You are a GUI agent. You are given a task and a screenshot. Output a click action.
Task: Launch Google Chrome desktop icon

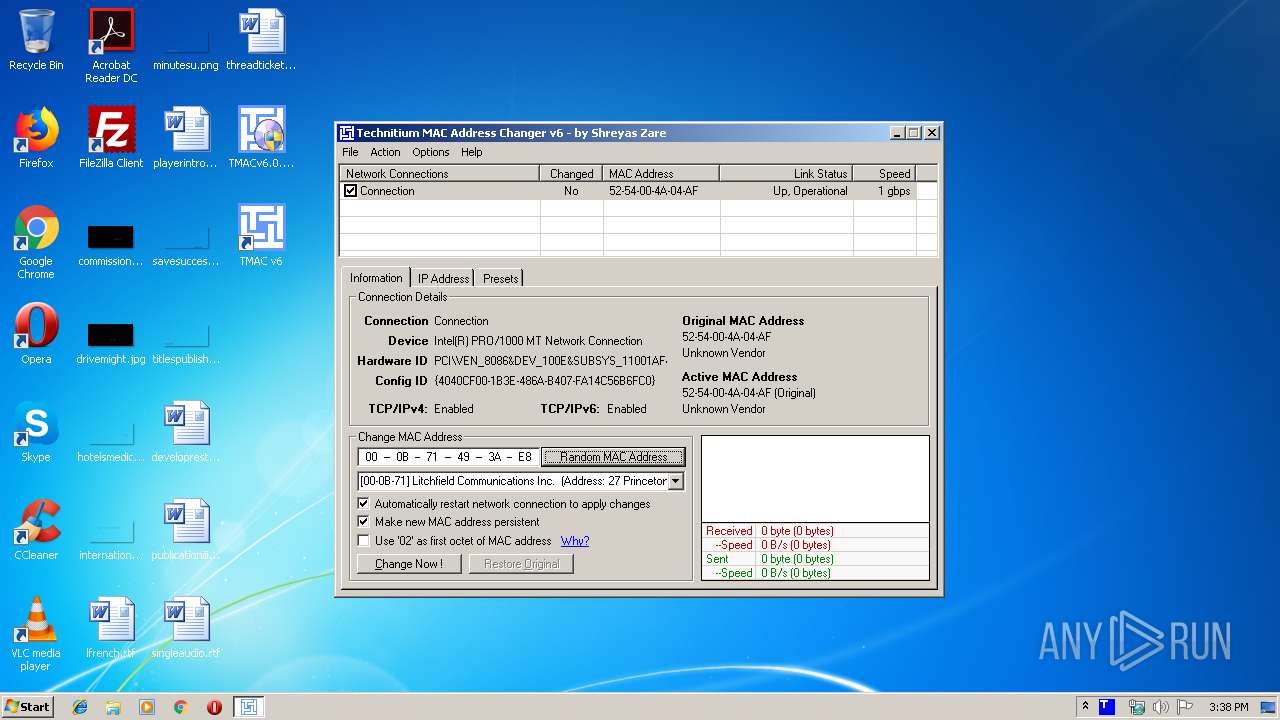point(36,242)
